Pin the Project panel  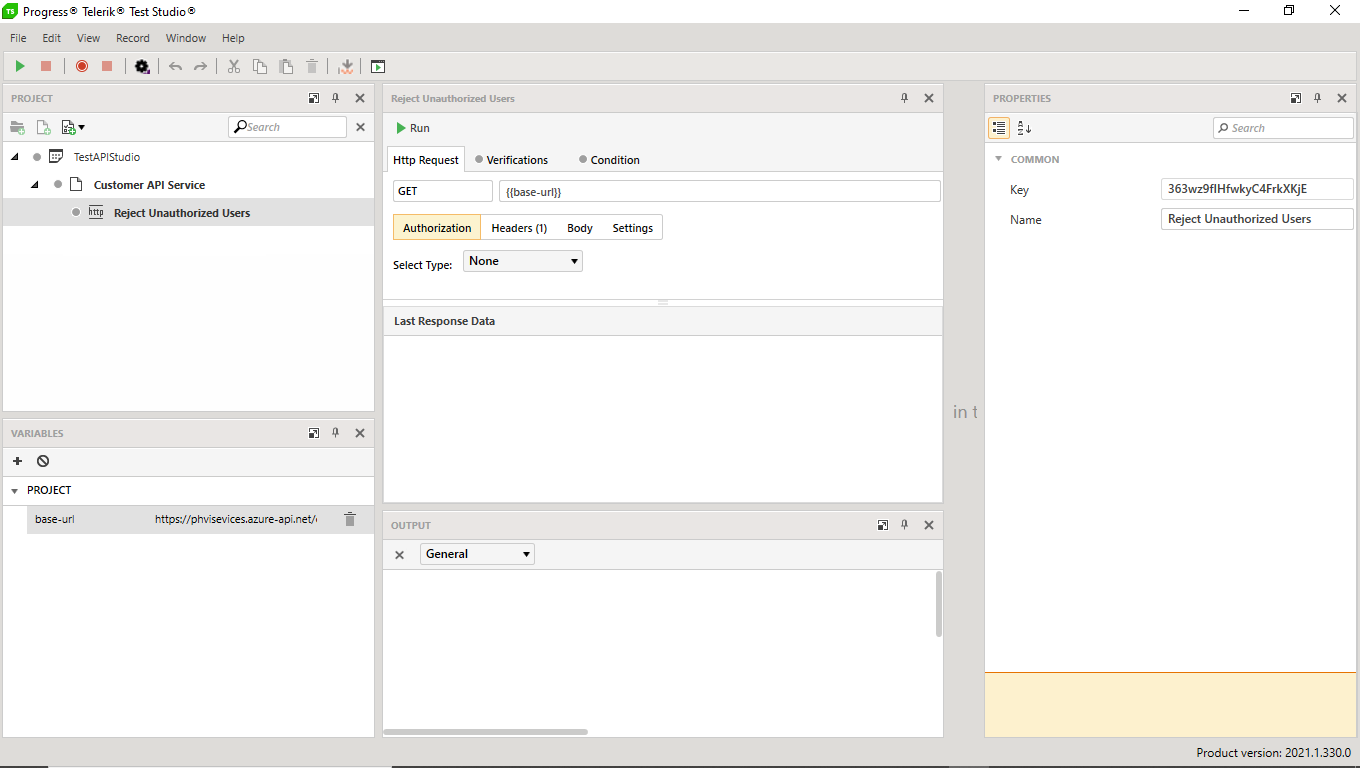(x=336, y=98)
